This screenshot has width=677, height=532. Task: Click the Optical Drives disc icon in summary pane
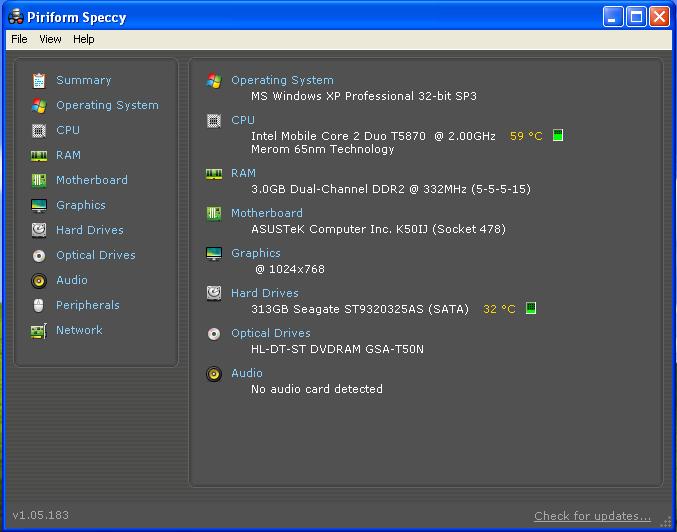tap(214, 334)
